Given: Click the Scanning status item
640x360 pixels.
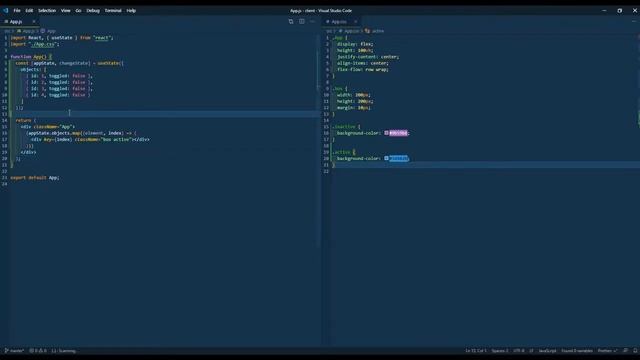Looking at the screenshot, I should [x=64, y=351].
